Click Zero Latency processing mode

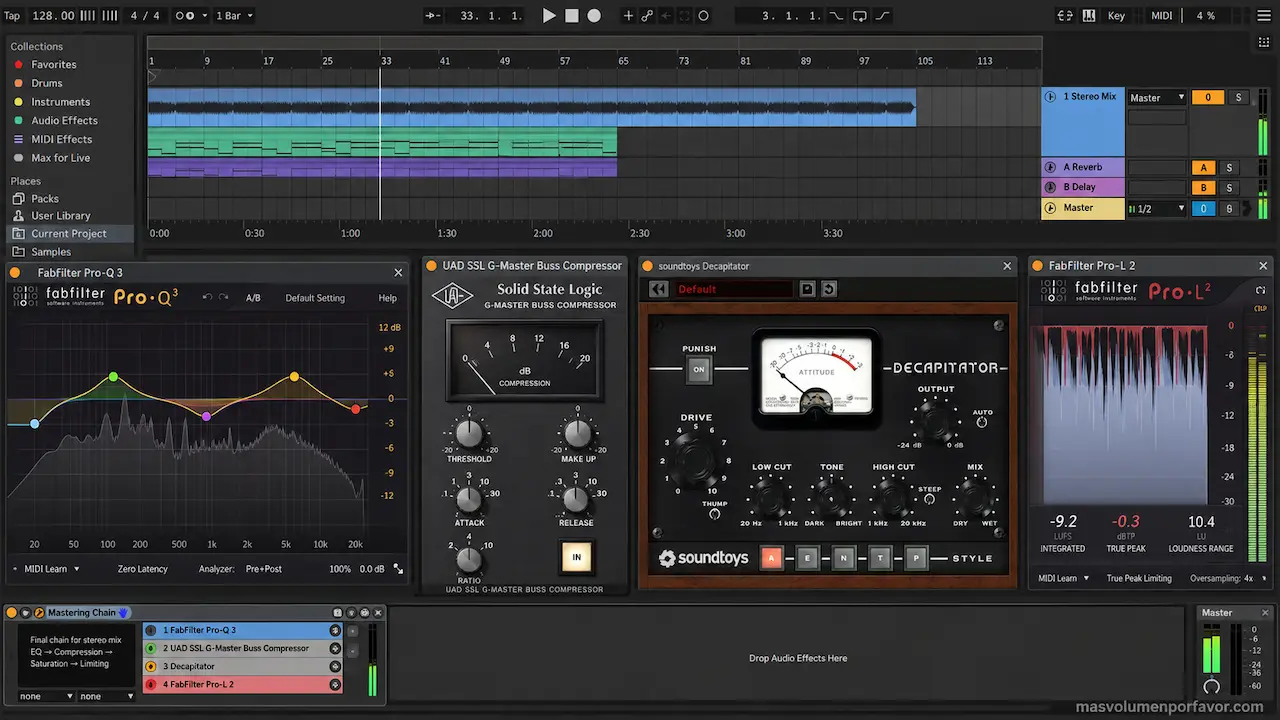pos(142,569)
